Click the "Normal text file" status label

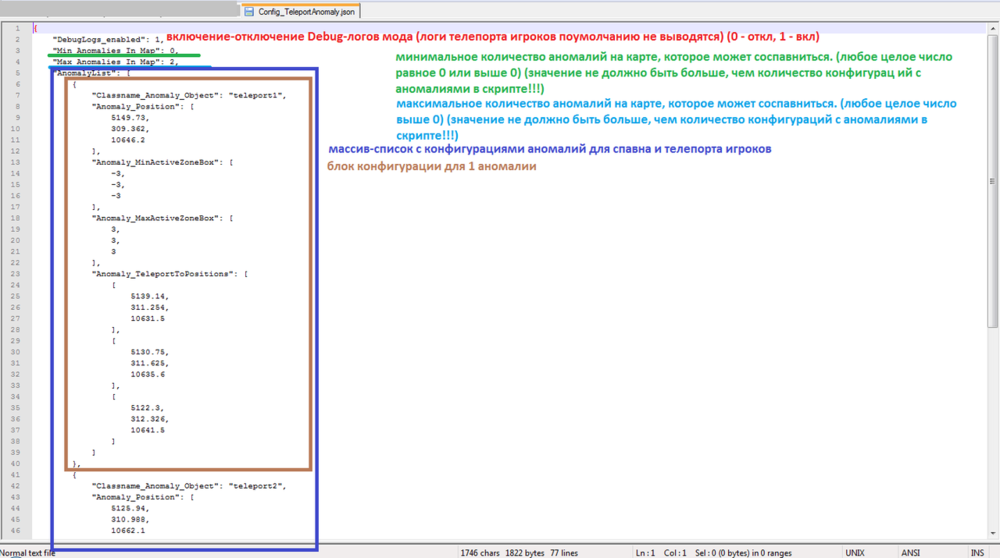(x=28, y=553)
